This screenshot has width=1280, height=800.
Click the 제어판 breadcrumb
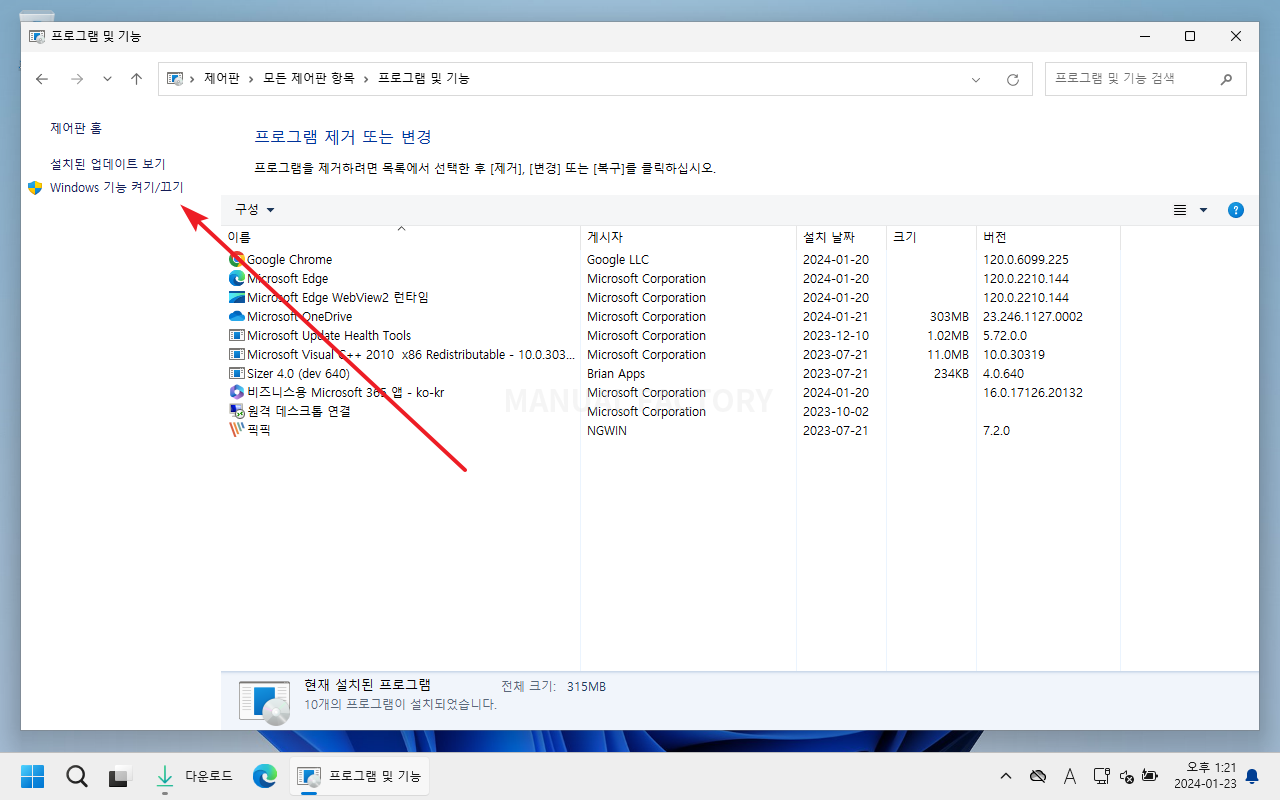tap(222, 78)
